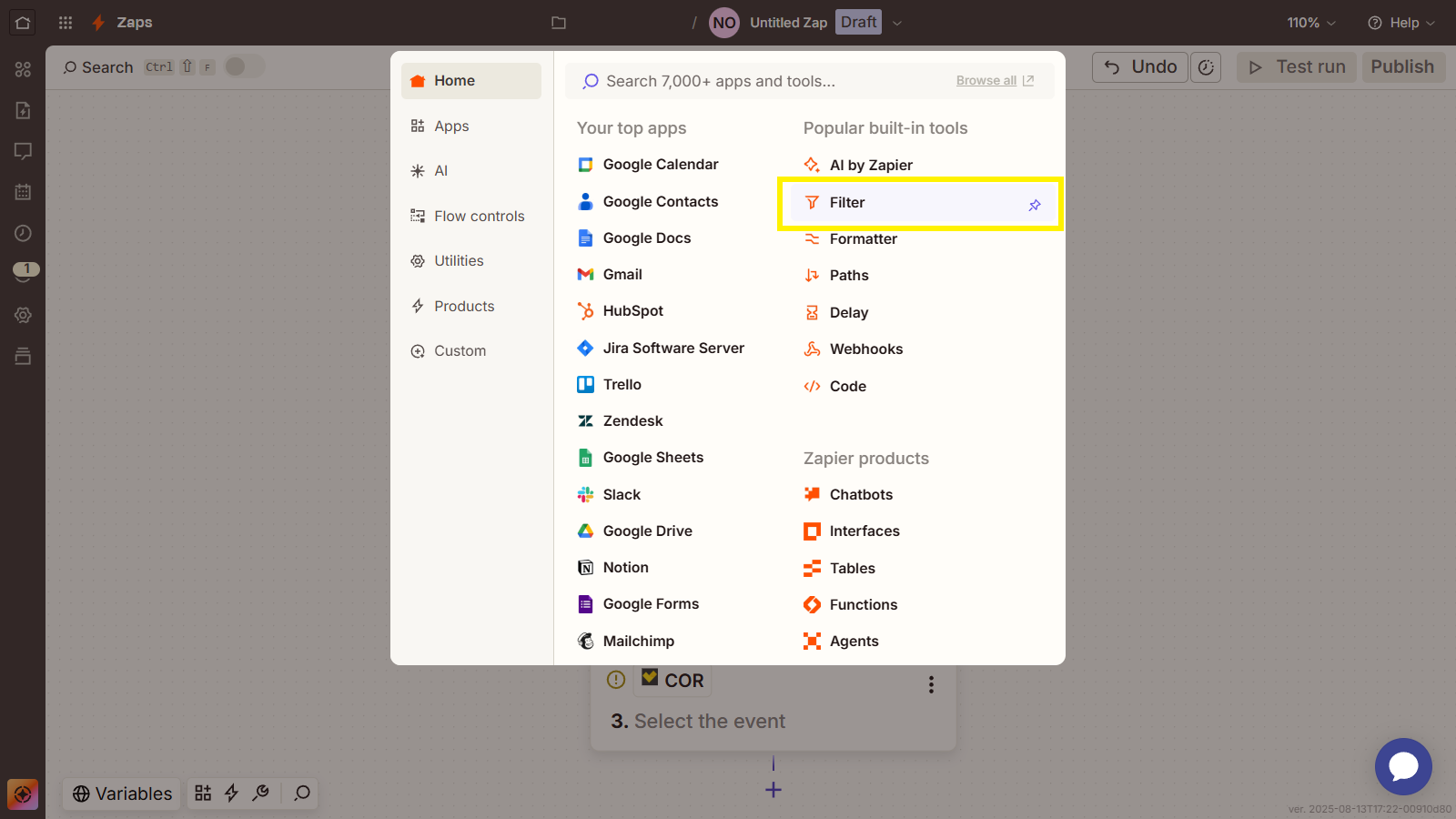1456x819 pixels.
Task: Select the Mailchimp app
Action: click(626, 642)
